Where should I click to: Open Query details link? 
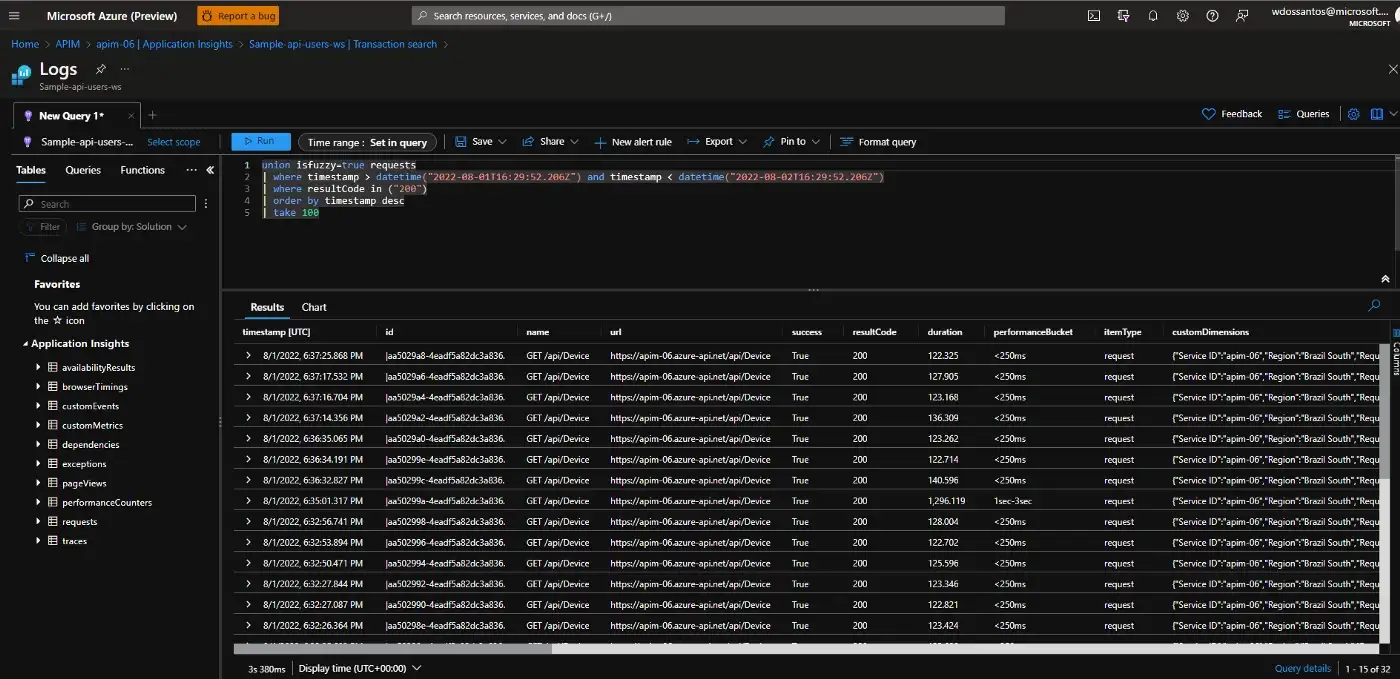(1303, 668)
